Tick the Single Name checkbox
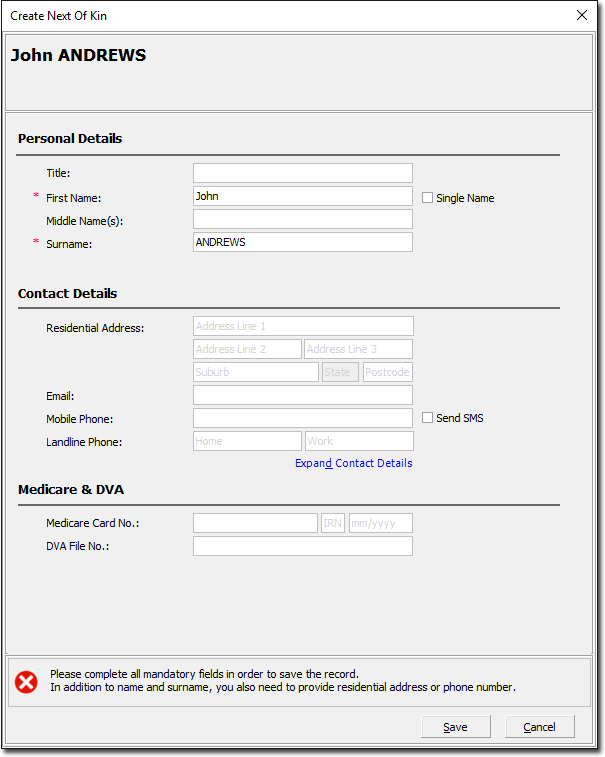Viewport: 605px width, 757px height. 428,198
